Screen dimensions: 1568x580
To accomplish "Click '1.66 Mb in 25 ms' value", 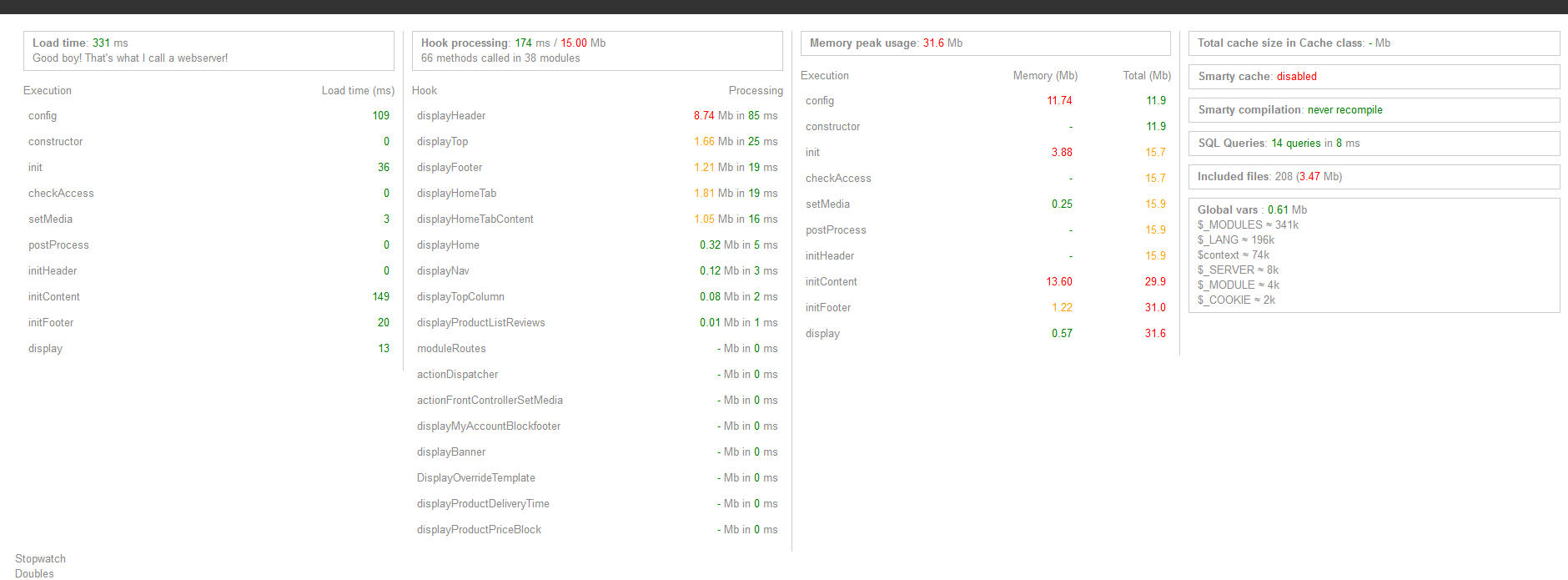I will [736, 142].
